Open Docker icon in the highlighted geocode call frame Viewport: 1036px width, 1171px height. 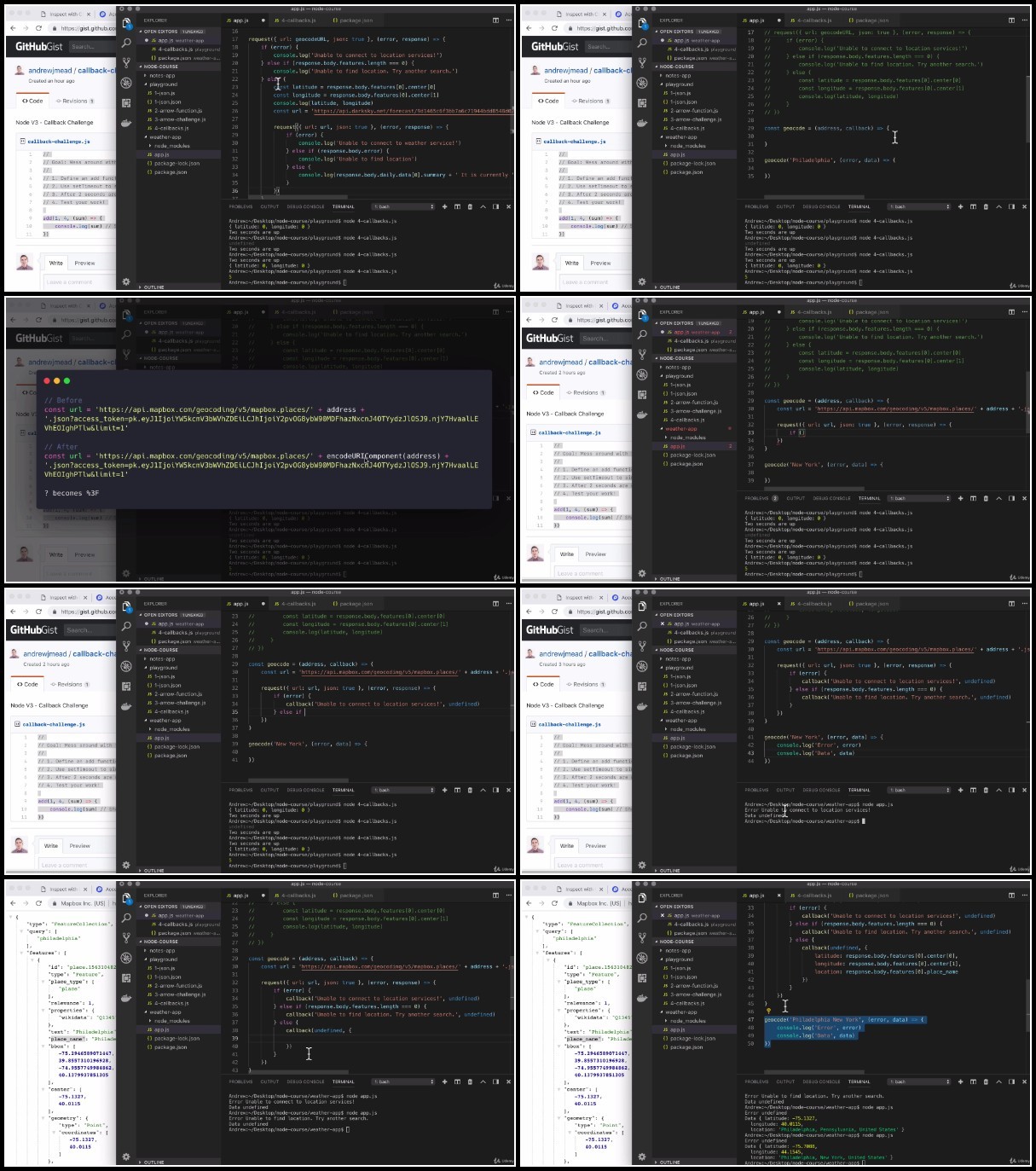[642, 998]
